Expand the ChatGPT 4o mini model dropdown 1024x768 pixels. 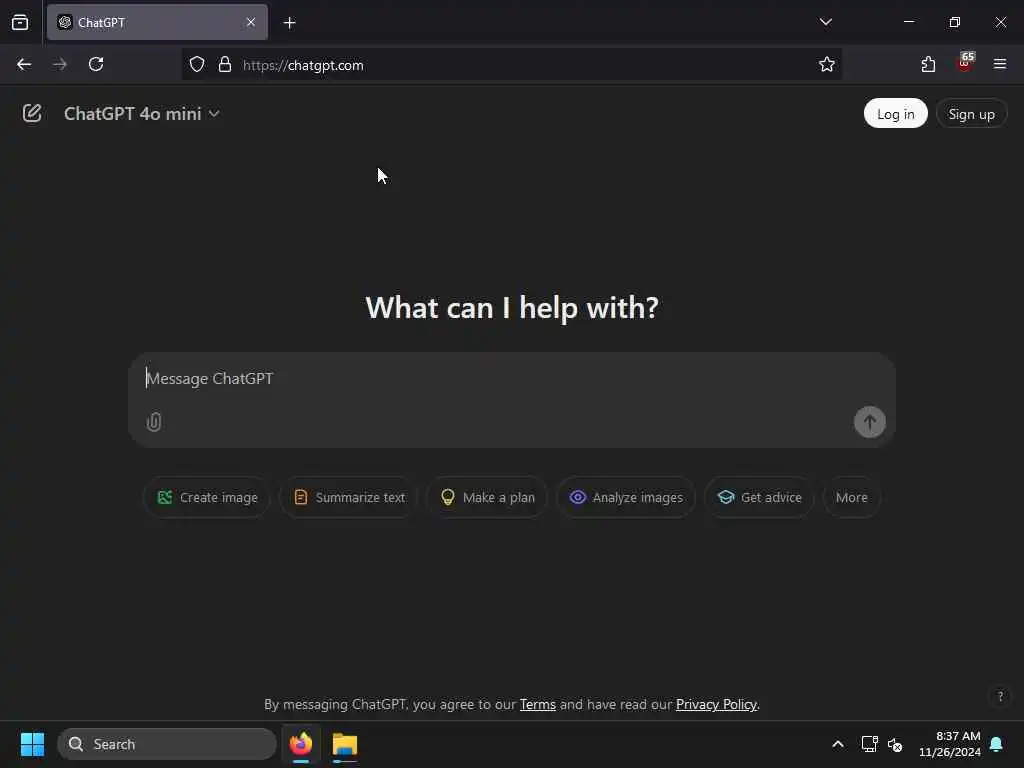141,114
